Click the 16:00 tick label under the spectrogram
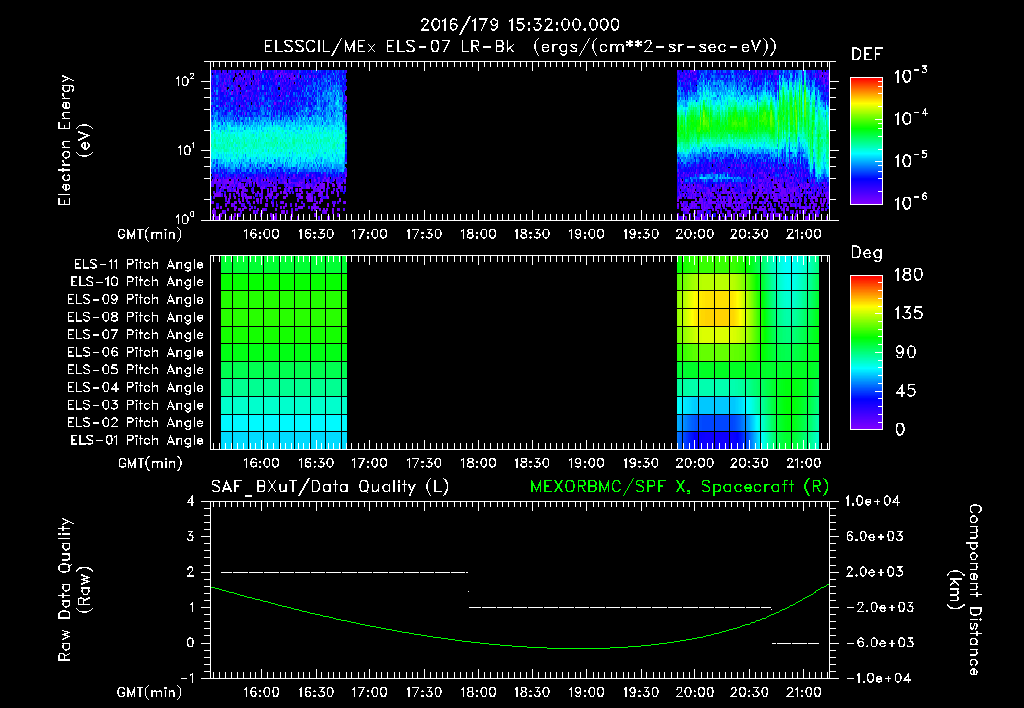Viewport: 1024px width, 708px height. [261, 234]
